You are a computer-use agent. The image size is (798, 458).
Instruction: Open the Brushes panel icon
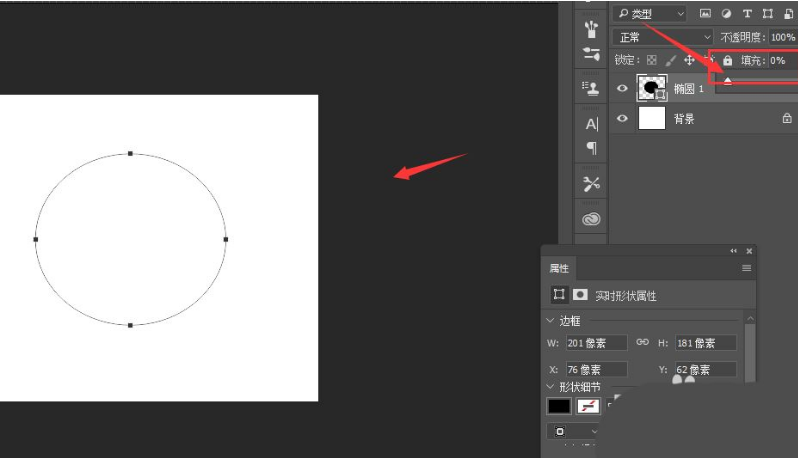(591, 29)
